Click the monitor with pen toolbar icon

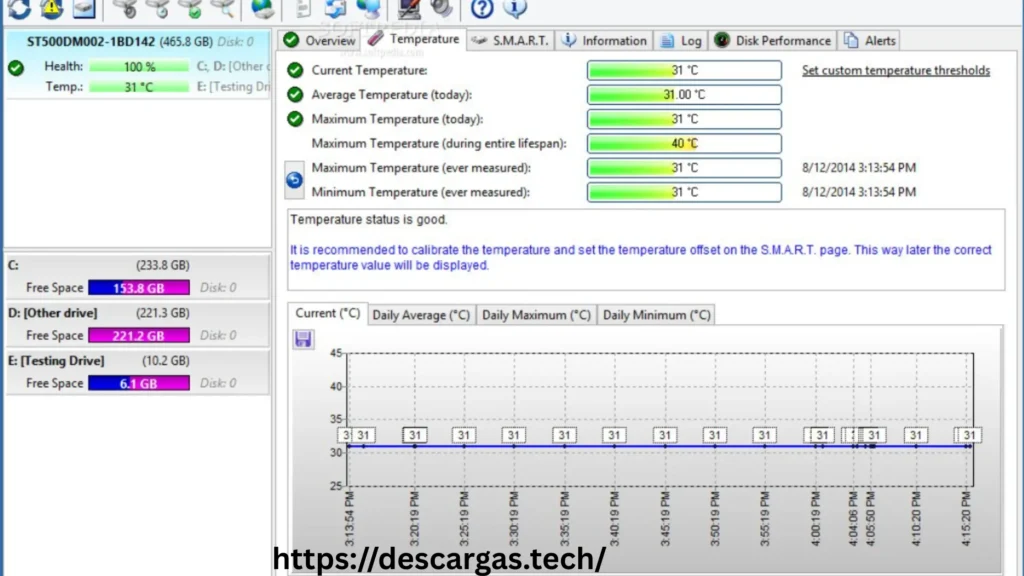click(x=409, y=8)
